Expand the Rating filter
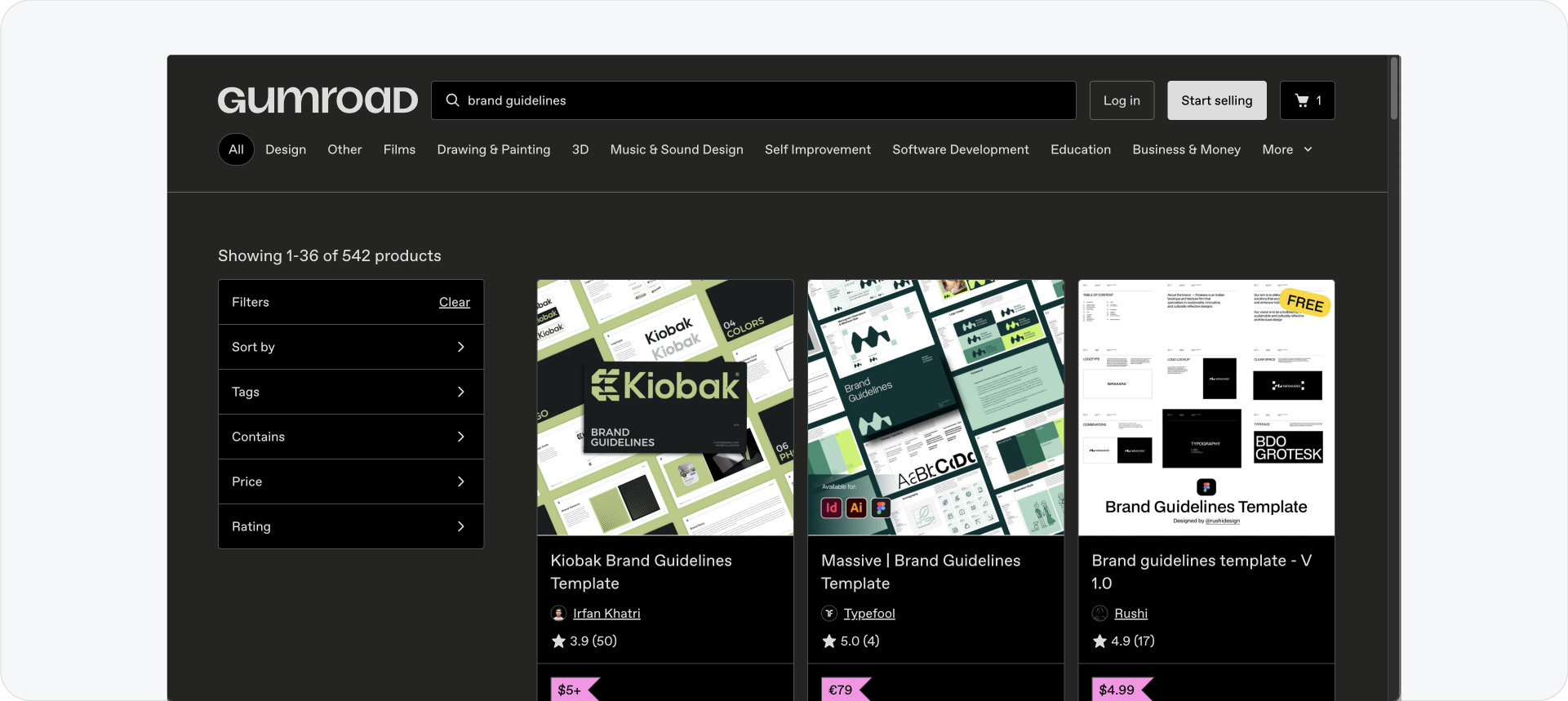Image resolution: width=1568 pixels, height=701 pixels. tap(351, 526)
